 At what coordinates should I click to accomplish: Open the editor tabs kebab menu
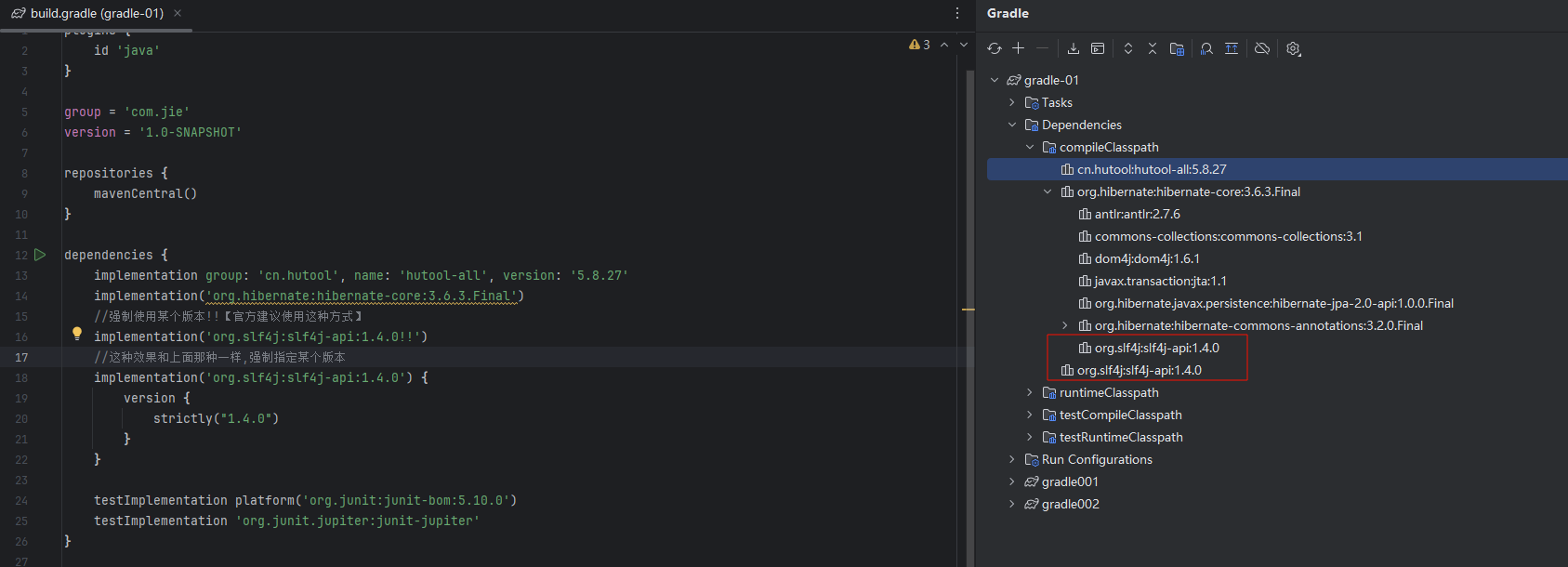click(x=957, y=13)
